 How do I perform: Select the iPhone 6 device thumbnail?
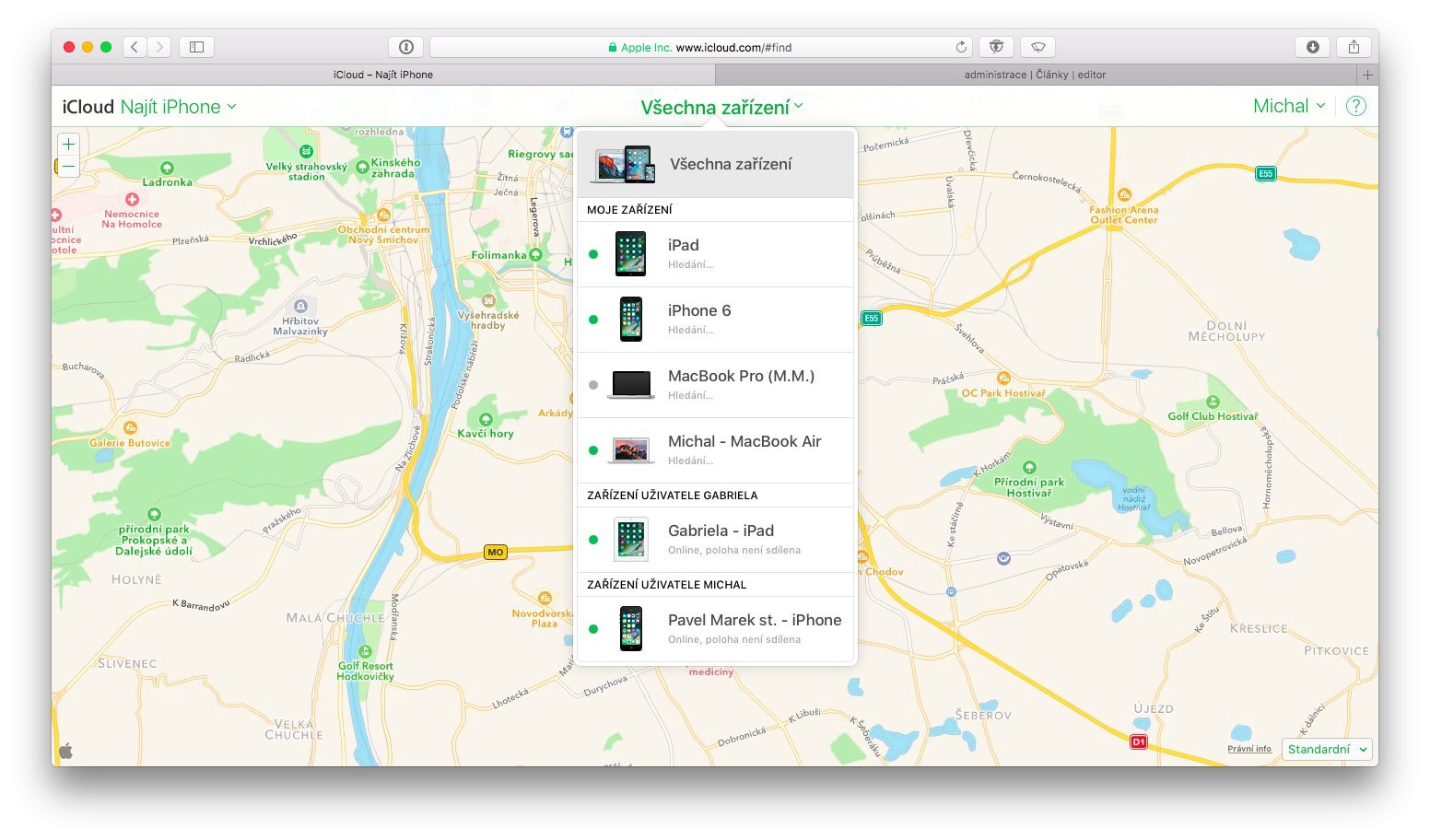pyautogui.click(x=630, y=319)
